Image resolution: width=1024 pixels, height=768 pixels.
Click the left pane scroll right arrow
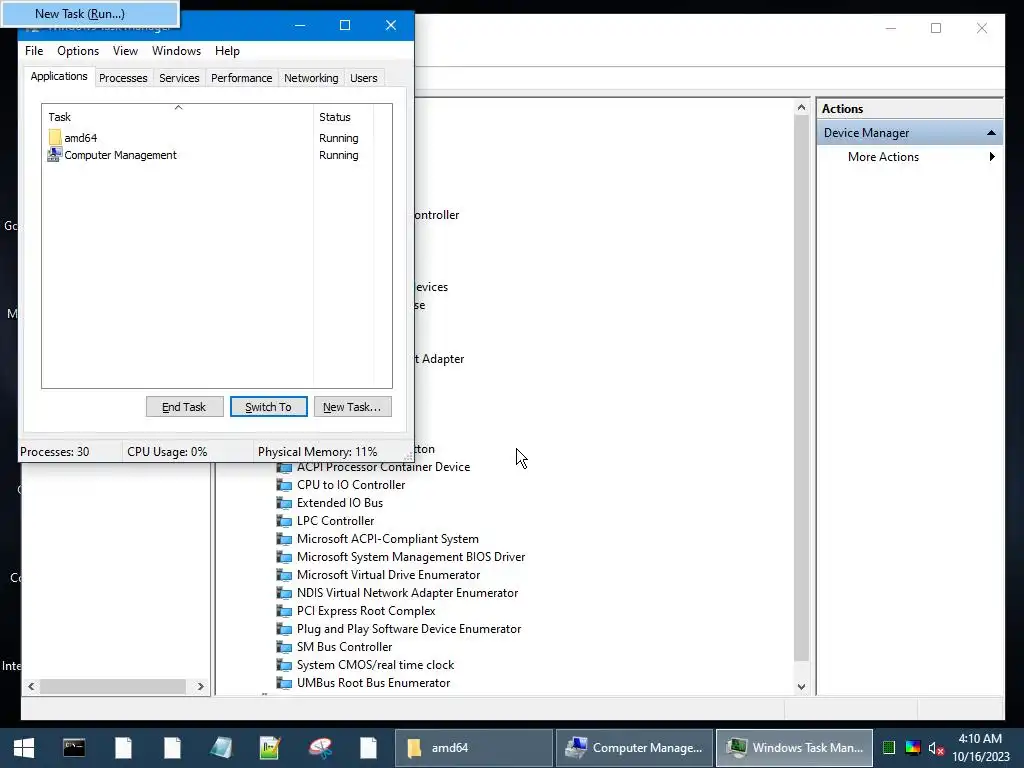tap(200, 686)
